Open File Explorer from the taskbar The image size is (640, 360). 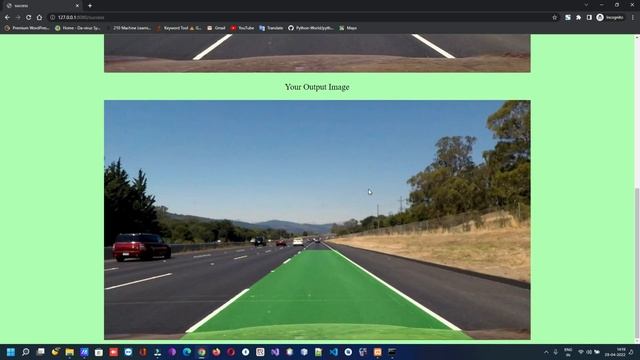pos(69,352)
